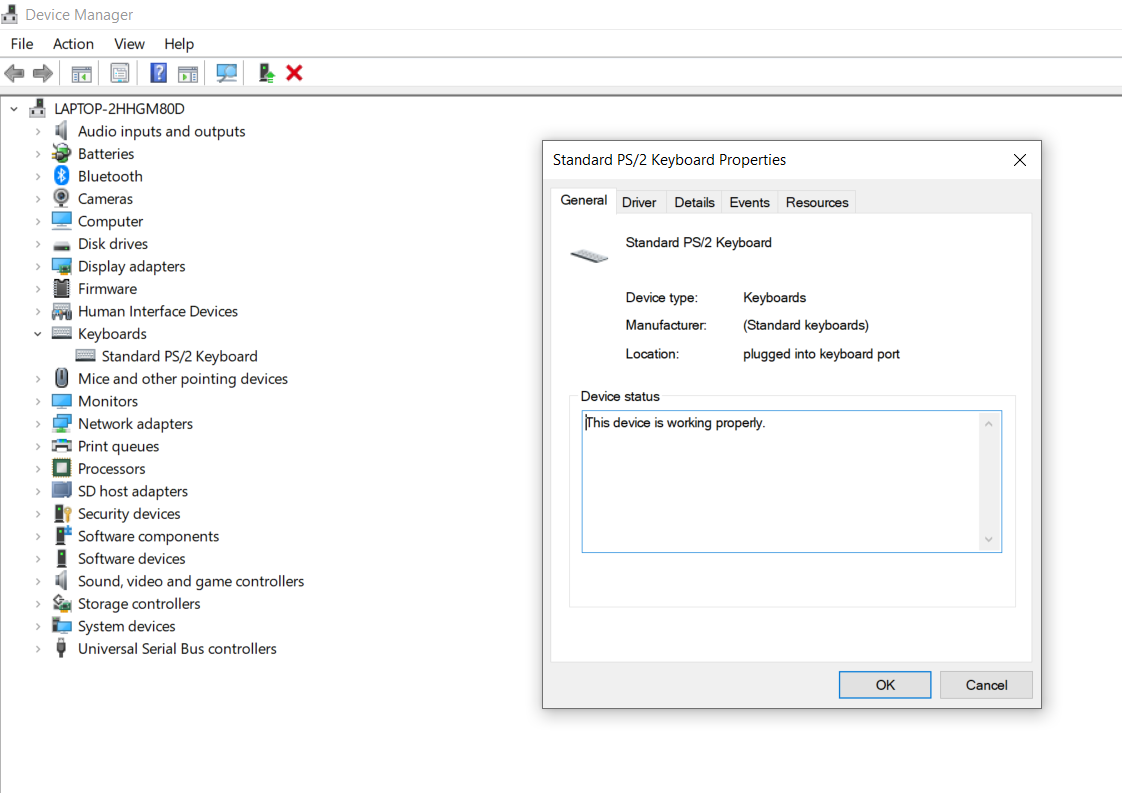Viewport: 1122px width, 793px height.
Task: Click the Cameras webcam icon
Action: coord(62,198)
